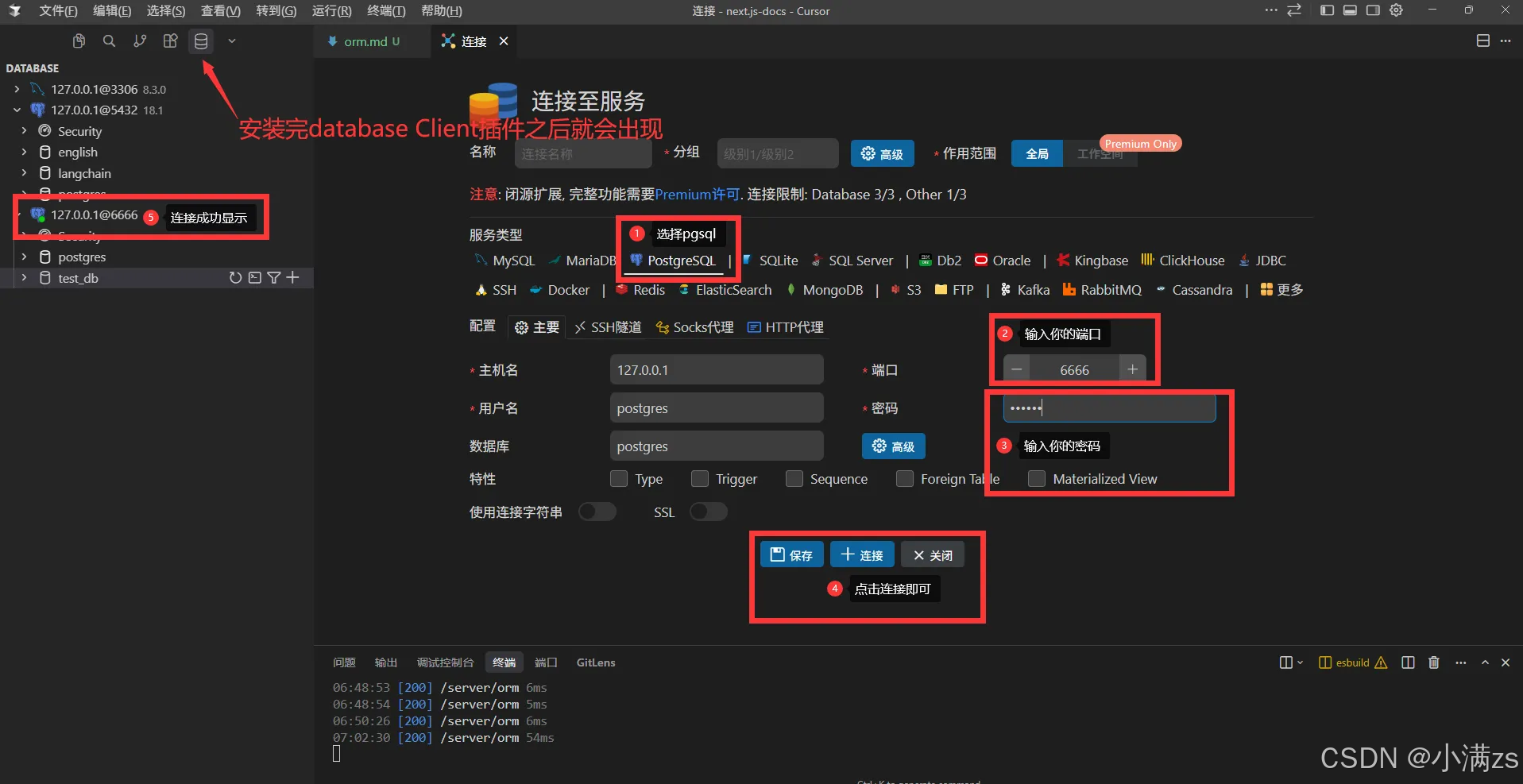Select 全局 scope option
Screen dimensions: 1523x784
(x=1037, y=153)
